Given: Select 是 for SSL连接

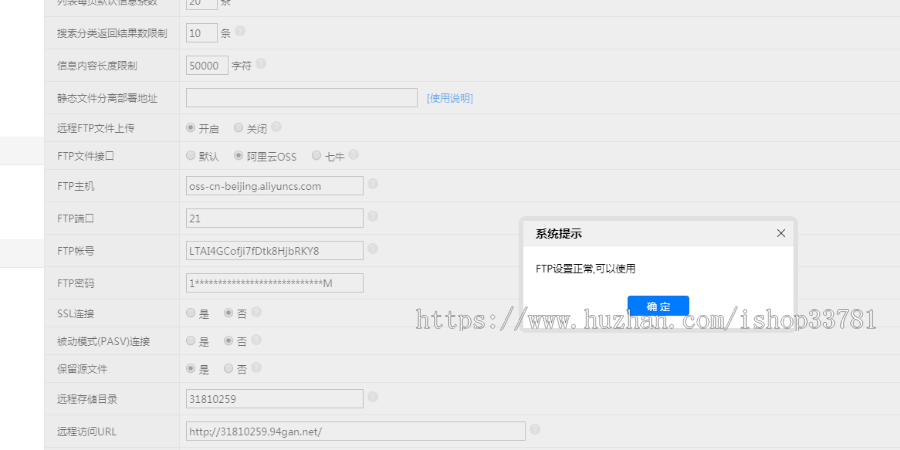Looking at the screenshot, I should tap(191, 313).
